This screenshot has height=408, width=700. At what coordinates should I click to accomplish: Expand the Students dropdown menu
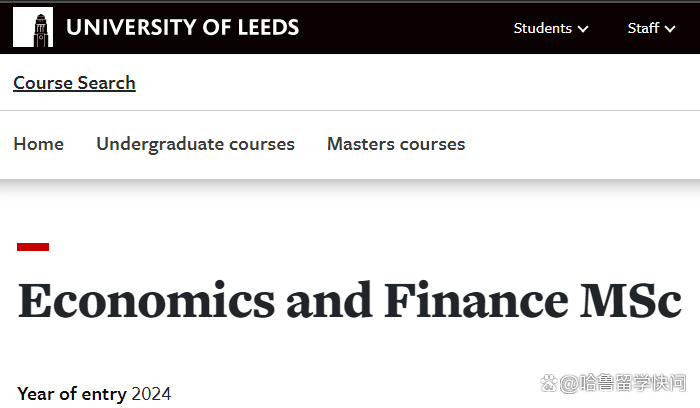pos(543,28)
